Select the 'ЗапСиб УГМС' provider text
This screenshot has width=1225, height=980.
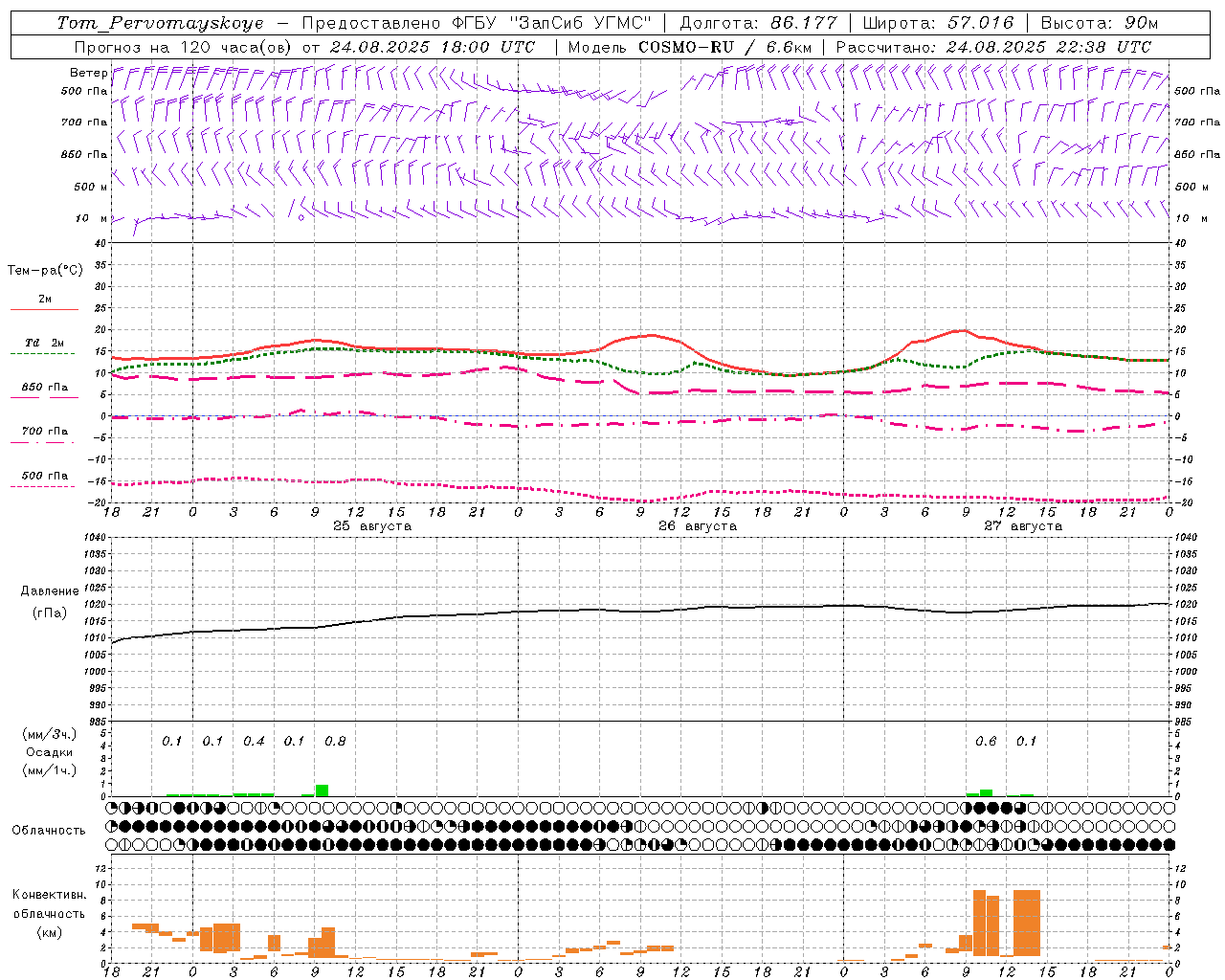[x=581, y=23]
